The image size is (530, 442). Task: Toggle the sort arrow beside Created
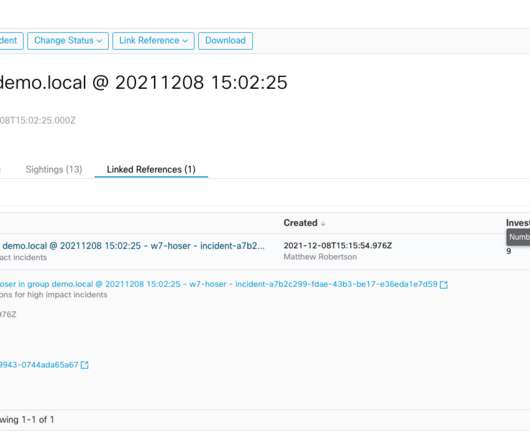coord(323,224)
